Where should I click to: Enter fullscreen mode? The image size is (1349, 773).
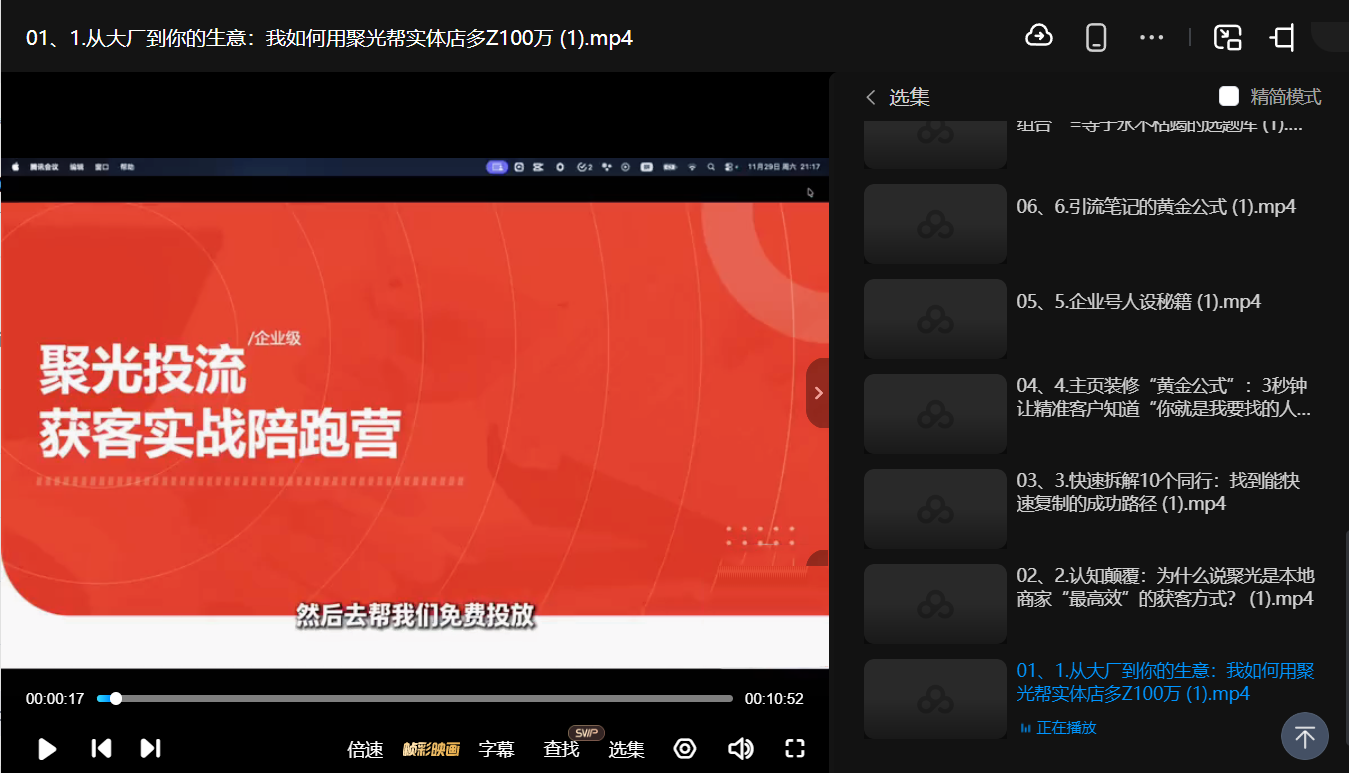click(x=795, y=748)
